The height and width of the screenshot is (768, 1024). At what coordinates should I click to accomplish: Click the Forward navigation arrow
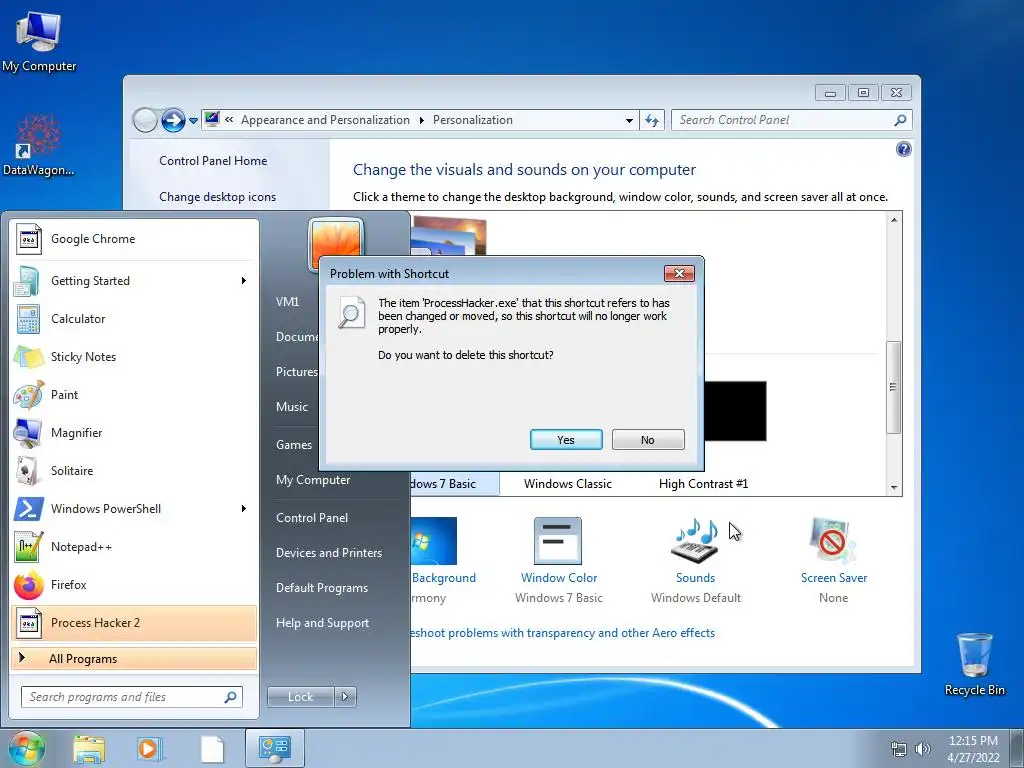(x=173, y=120)
